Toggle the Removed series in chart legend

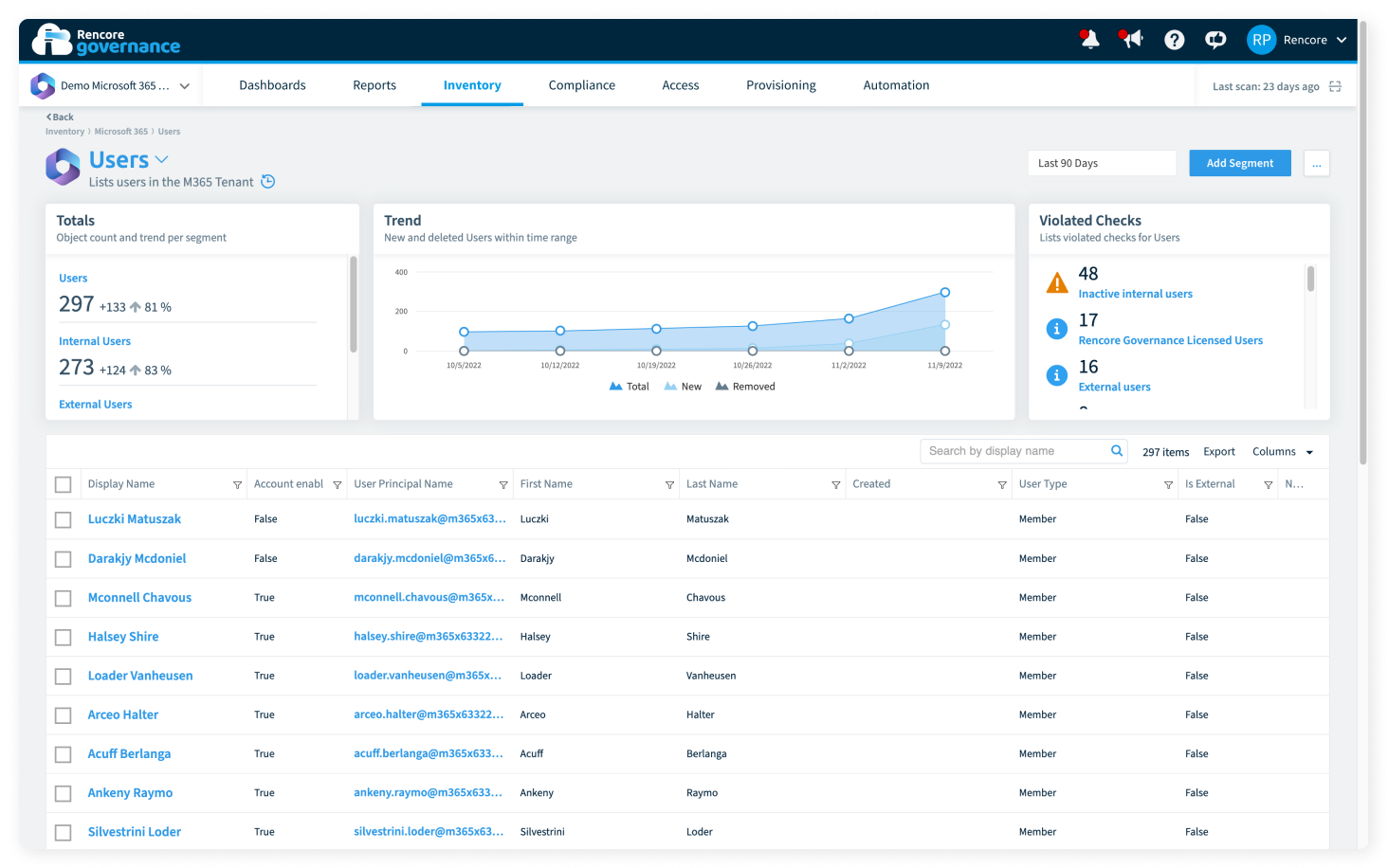pyautogui.click(x=745, y=387)
